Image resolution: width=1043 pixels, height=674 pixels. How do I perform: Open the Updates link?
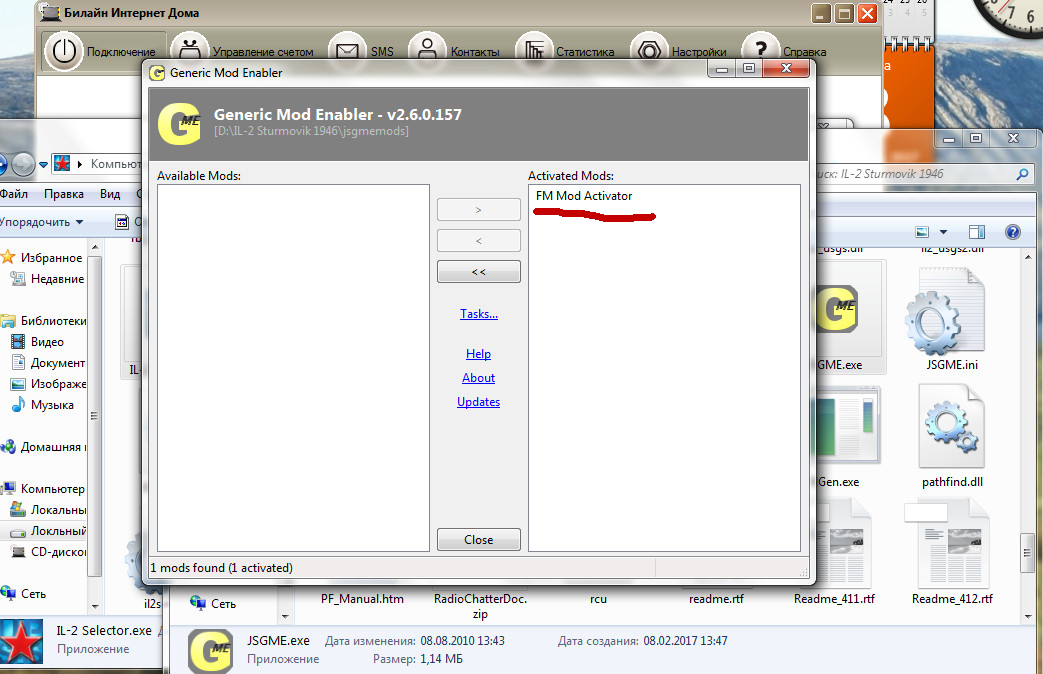click(x=478, y=401)
